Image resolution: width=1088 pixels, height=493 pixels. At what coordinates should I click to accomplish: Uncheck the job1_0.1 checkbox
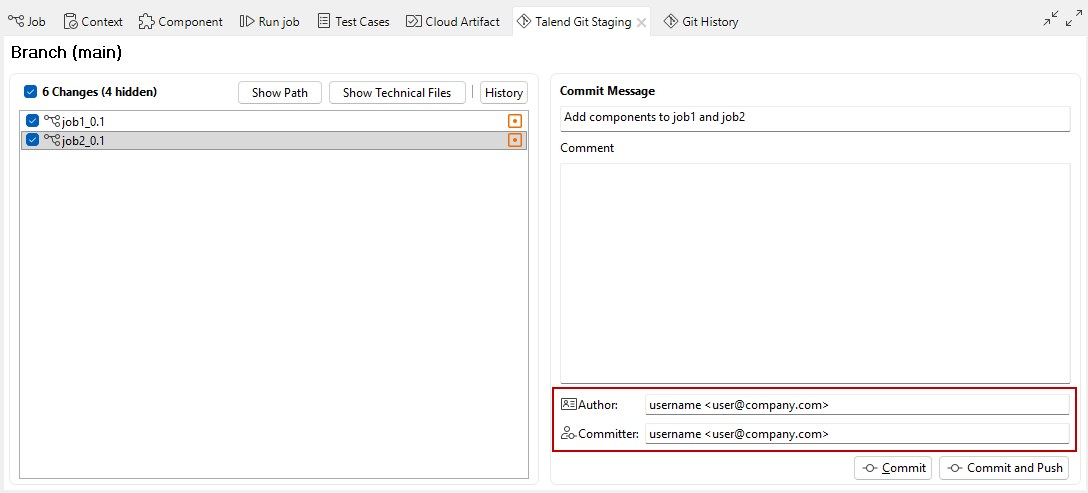33,121
